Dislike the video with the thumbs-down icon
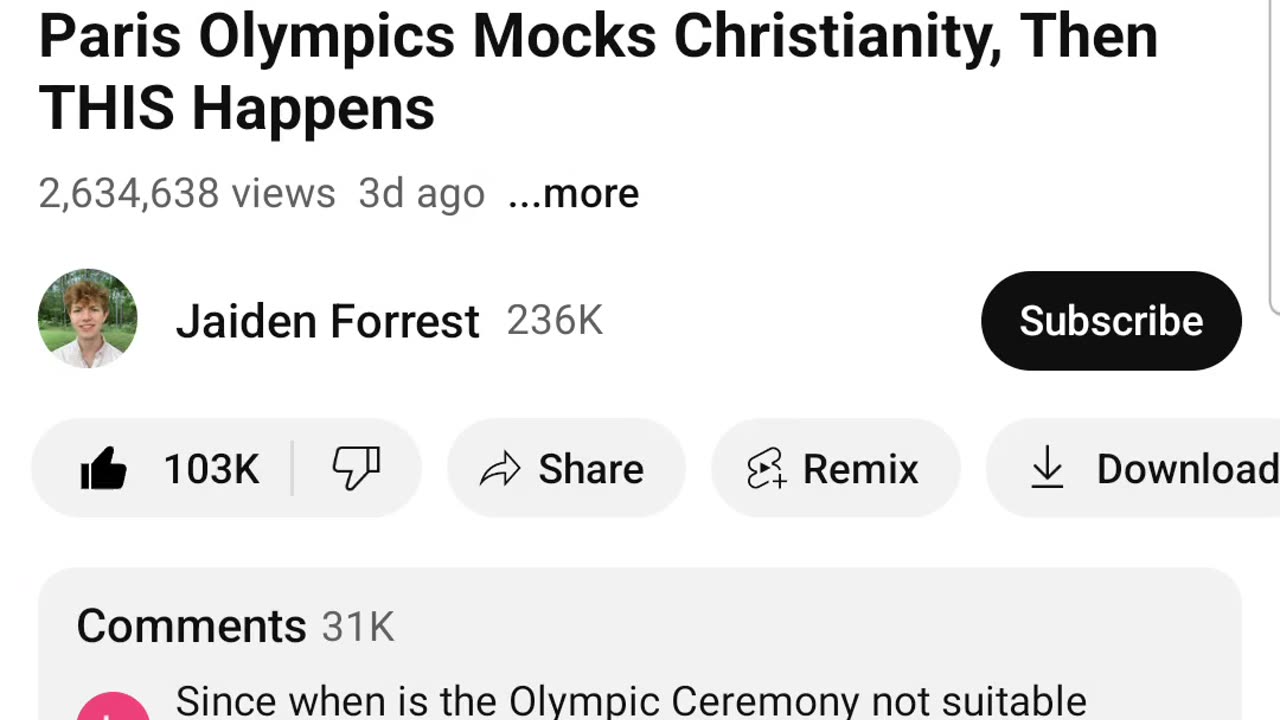This screenshot has width=1280, height=720. coord(356,468)
